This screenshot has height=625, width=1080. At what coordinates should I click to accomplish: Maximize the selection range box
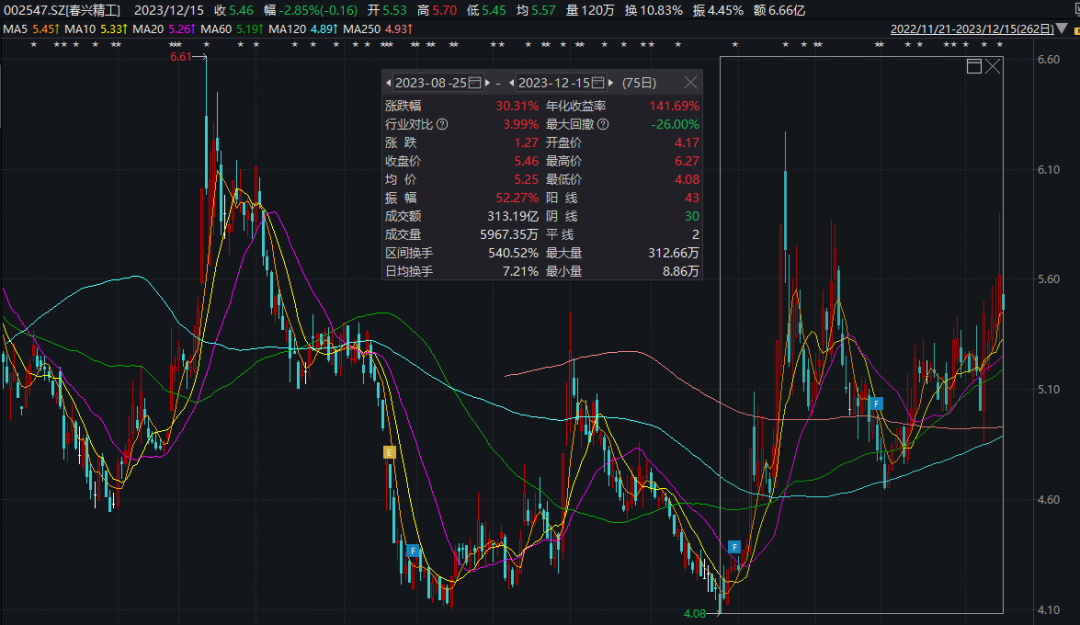(974, 67)
